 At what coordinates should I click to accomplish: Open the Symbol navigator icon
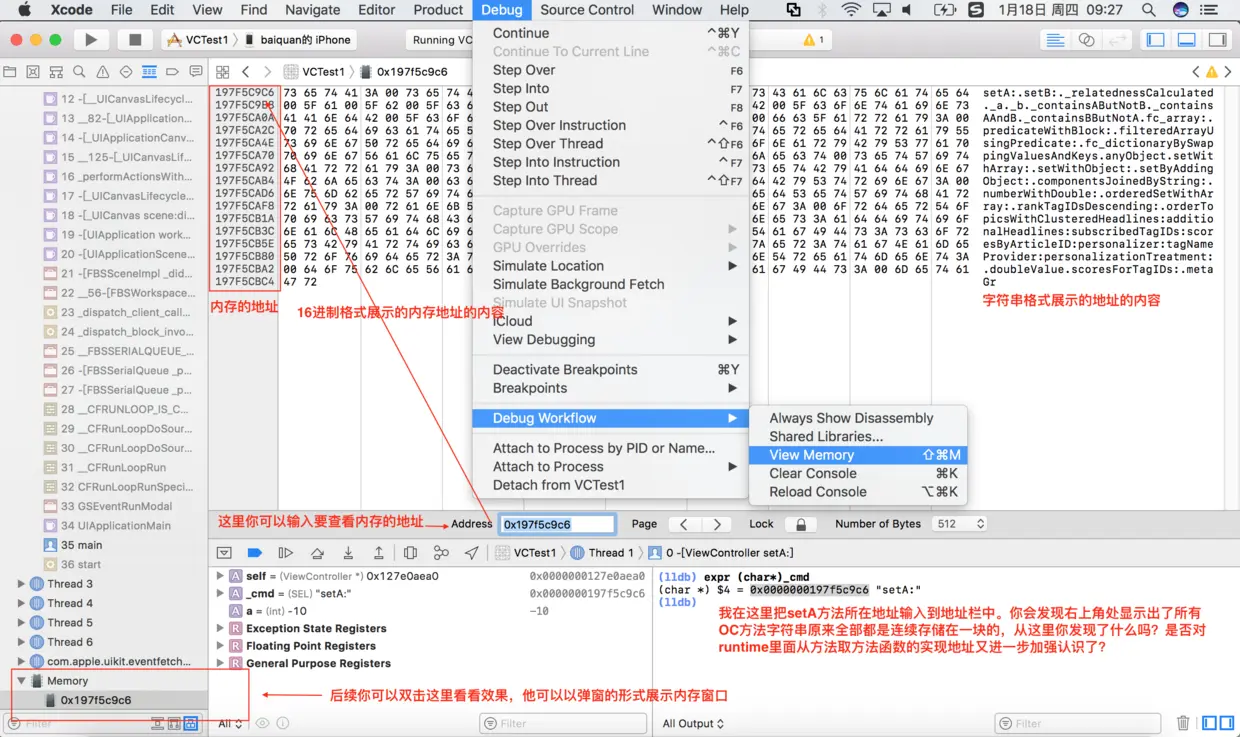tap(57, 72)
